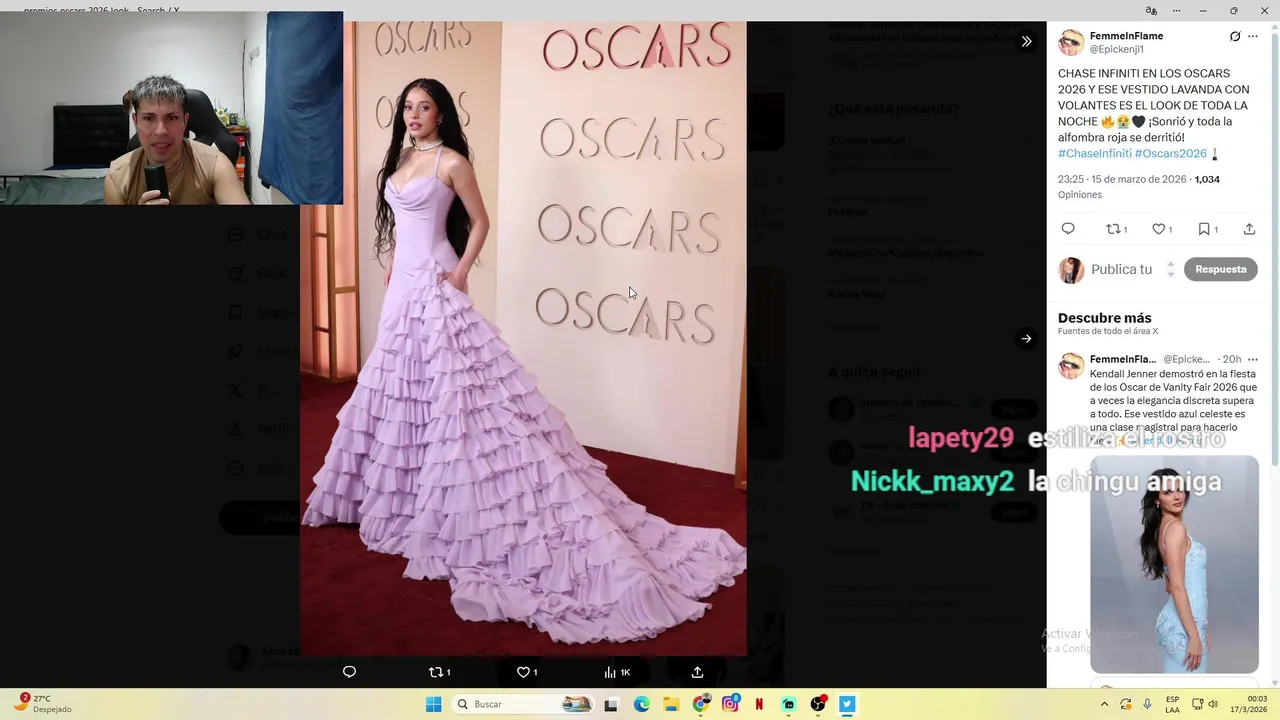The height and width of the screenshot is (720, 1280).
Task: Open Task View from the taskbar
Action: tap(611, 704)
